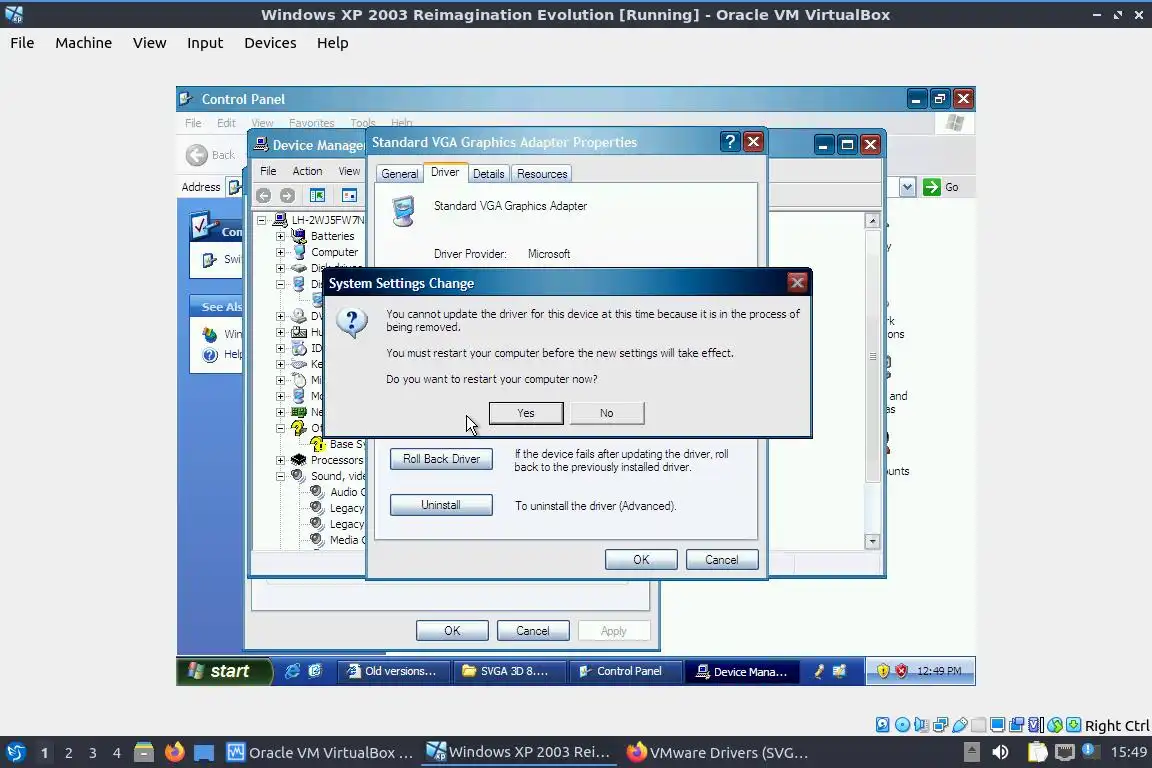Open the Control Panel address bar dropdown arrow

[907, 187]
